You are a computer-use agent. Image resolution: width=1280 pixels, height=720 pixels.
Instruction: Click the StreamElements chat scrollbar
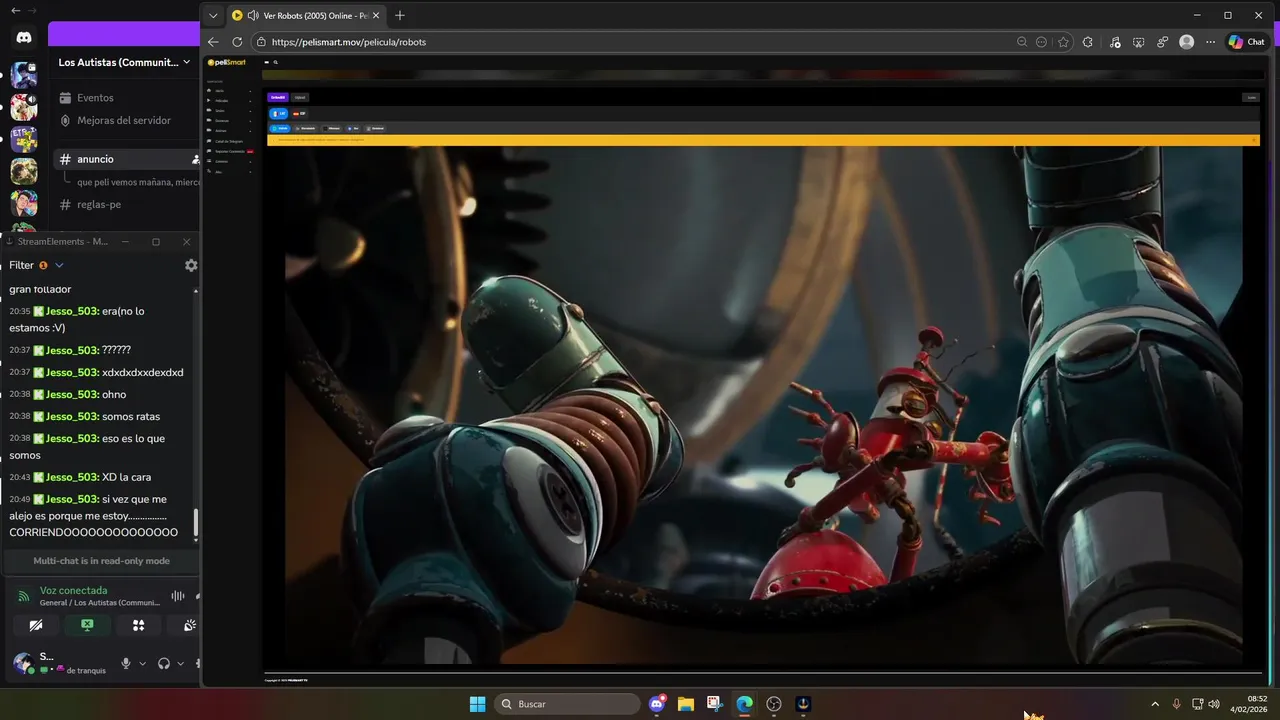196,522
